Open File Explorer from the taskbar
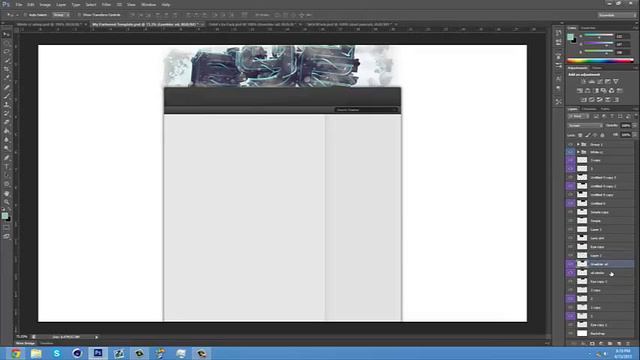This screenshot has height=360, width=640. pyautogui.click(x=36, y=353)
